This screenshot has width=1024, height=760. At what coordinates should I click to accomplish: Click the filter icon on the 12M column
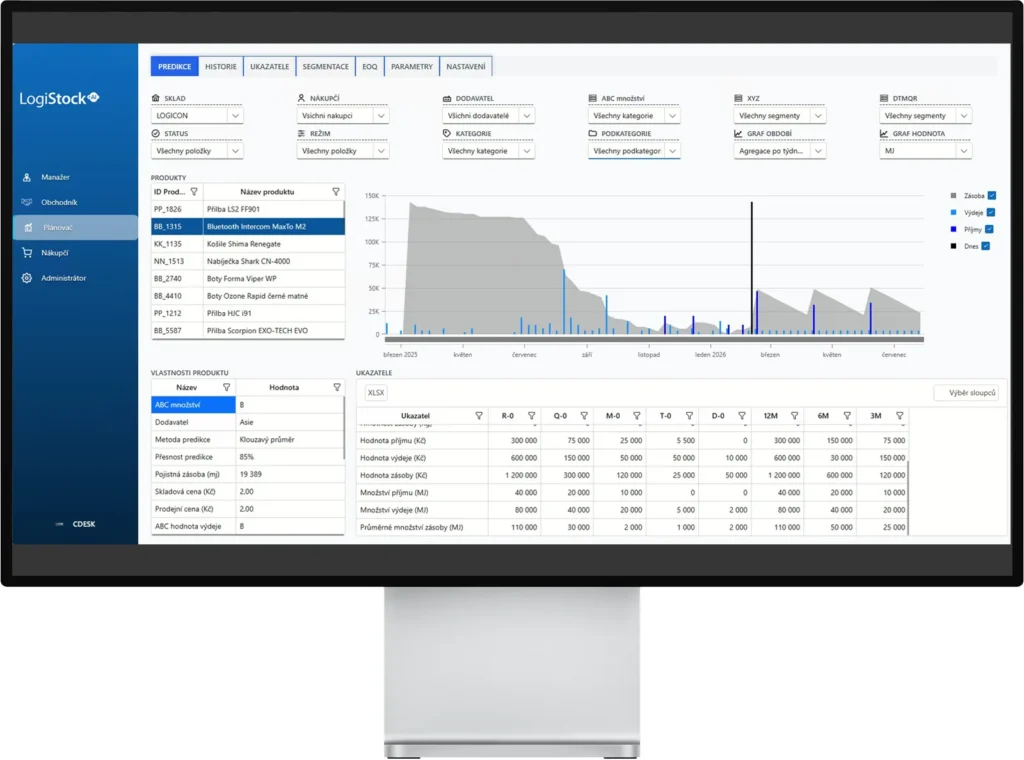tap(793, 416)
